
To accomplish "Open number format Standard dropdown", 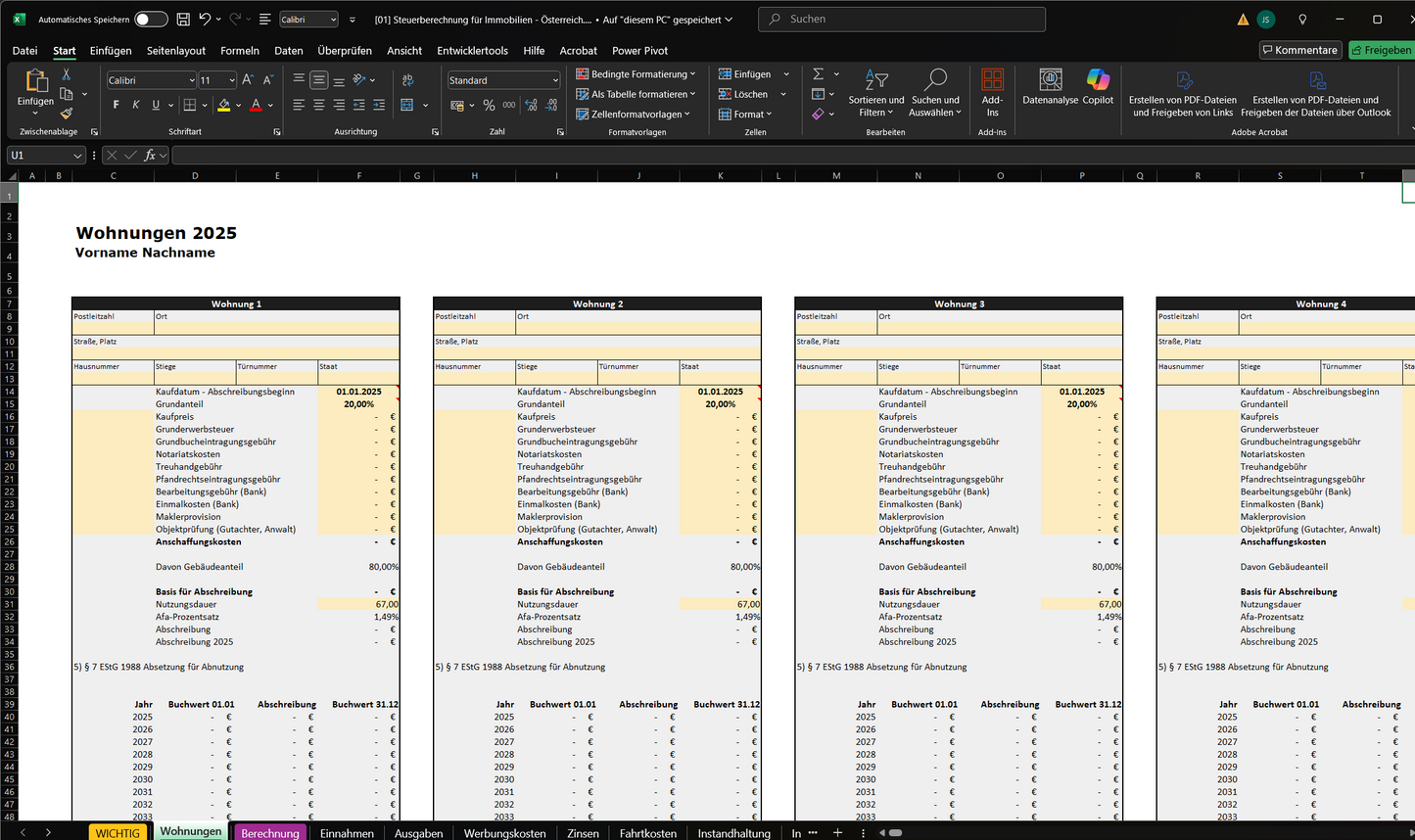I will [x=555, y=80].
